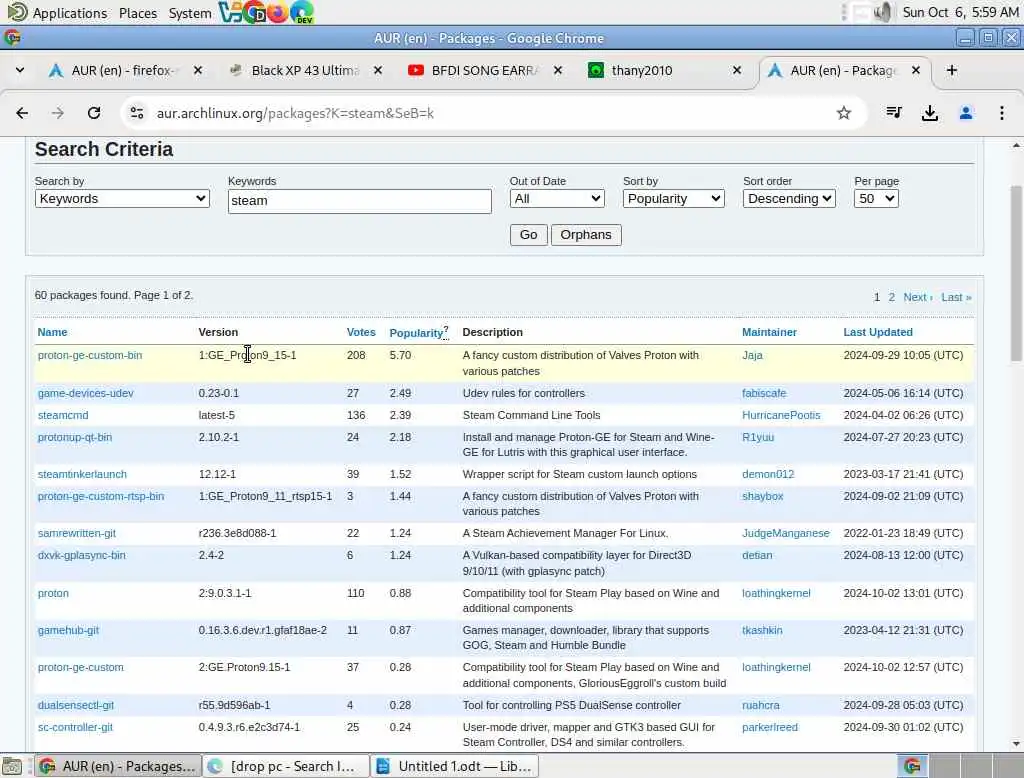Open the clock showing Sun Oct 6
The height and width of the screenshot is (778, 1024).
click(x=960, y=12)
